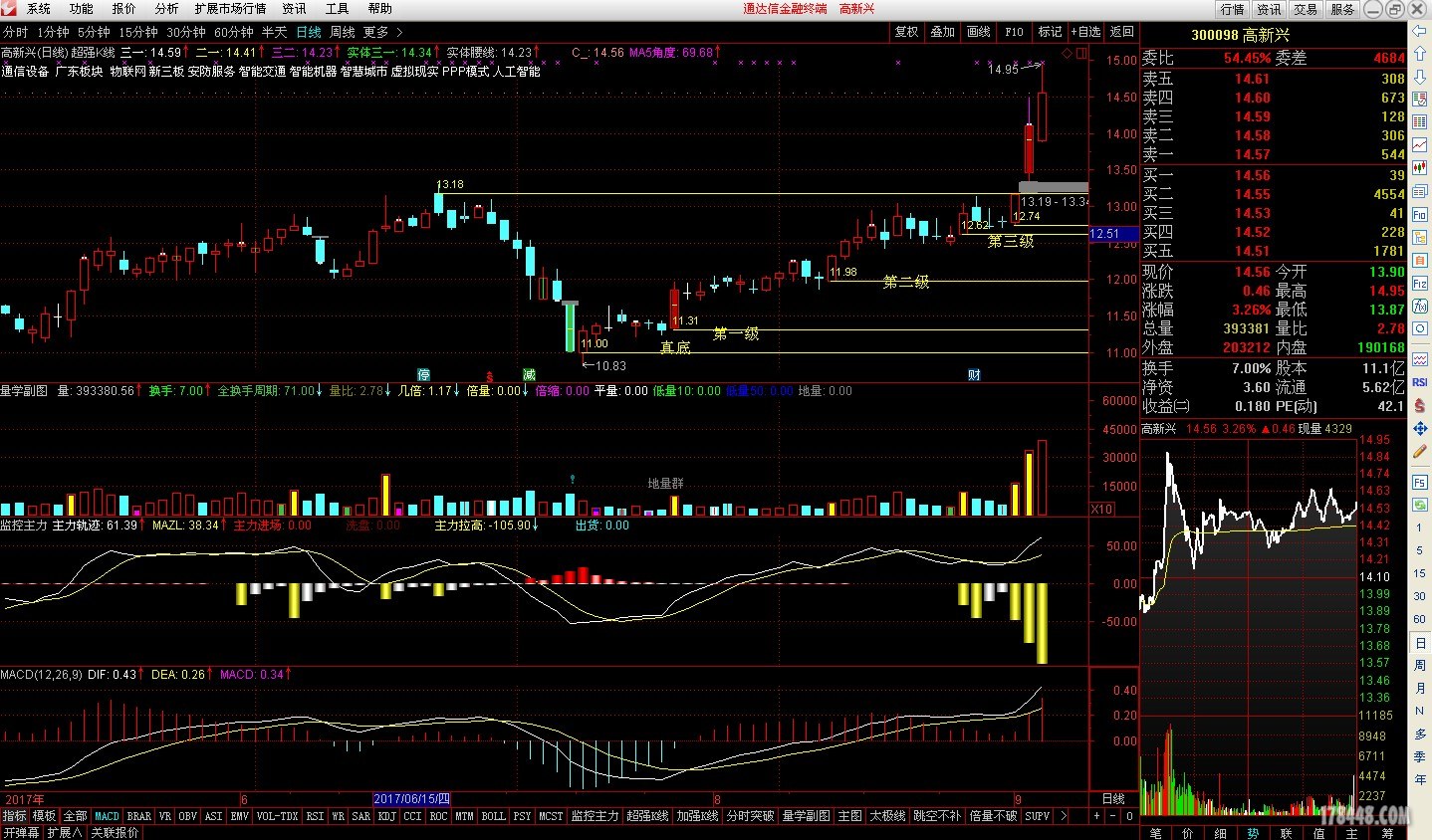Open the 画线 drawing tools
This screenshot has height=840, width=1432.
pos(978,32)
